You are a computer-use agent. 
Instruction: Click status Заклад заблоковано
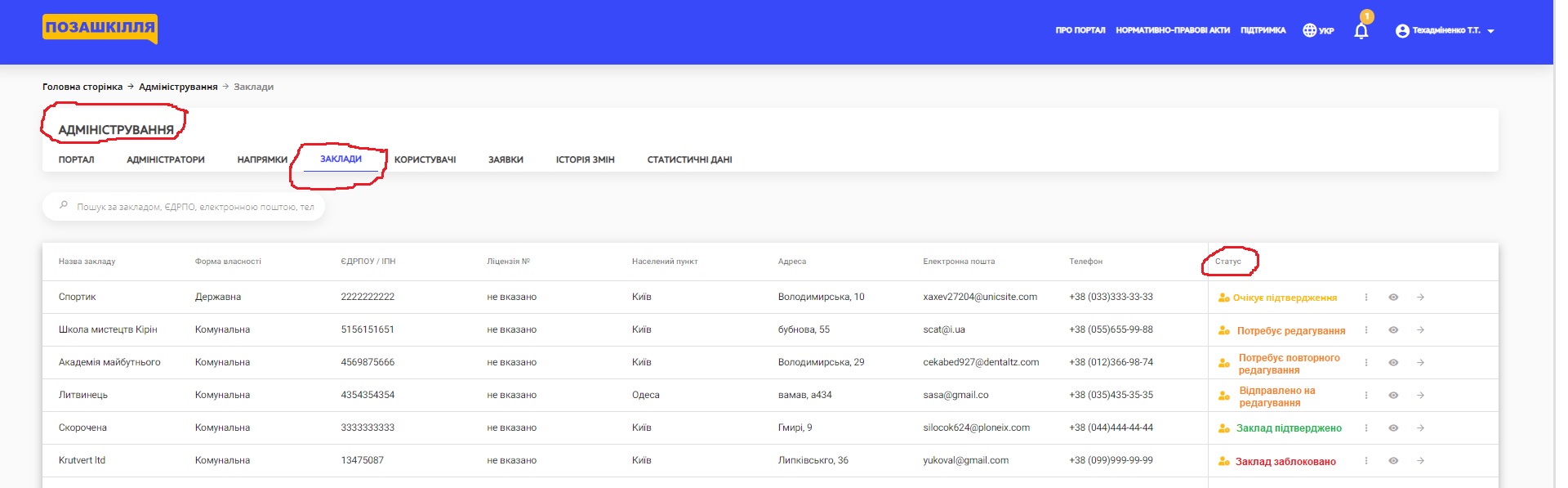(x=1285, y=462)
